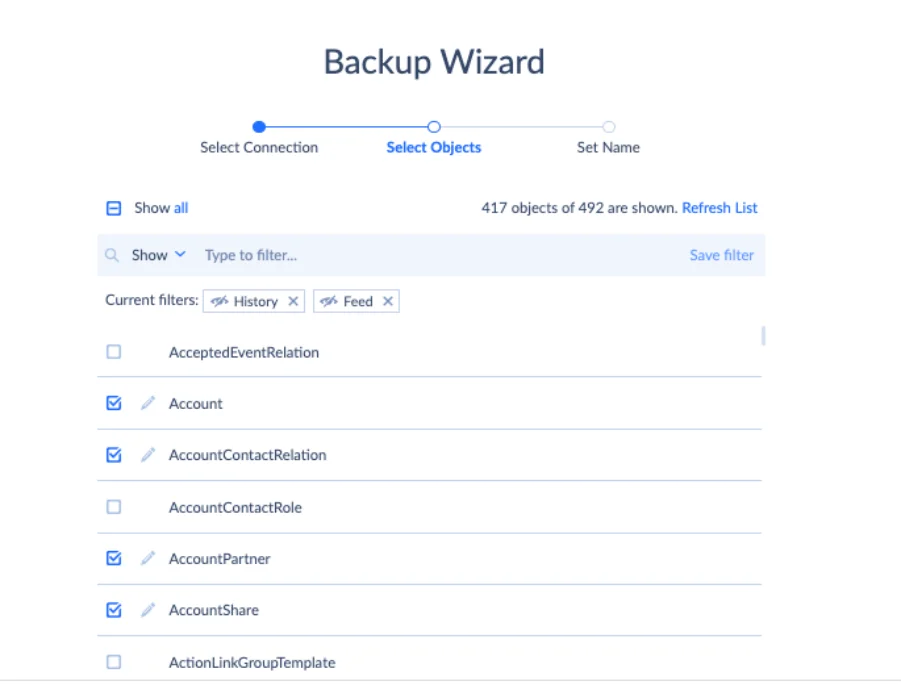Select the AccountShare row name
The width and height of the screenshot is (901, 684).
[x=214, y=610]
